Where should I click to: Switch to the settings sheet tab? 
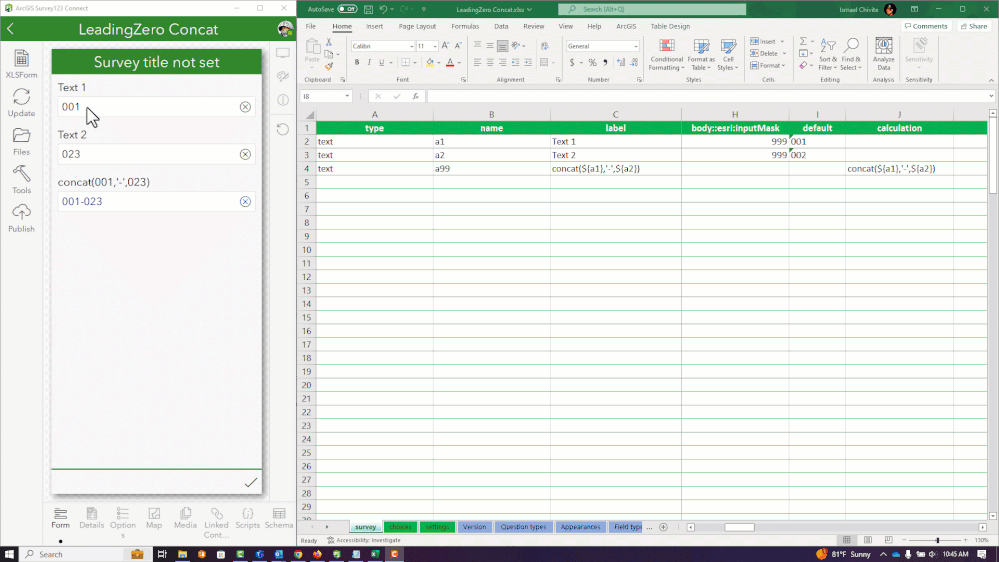click(x=437, y=527)
